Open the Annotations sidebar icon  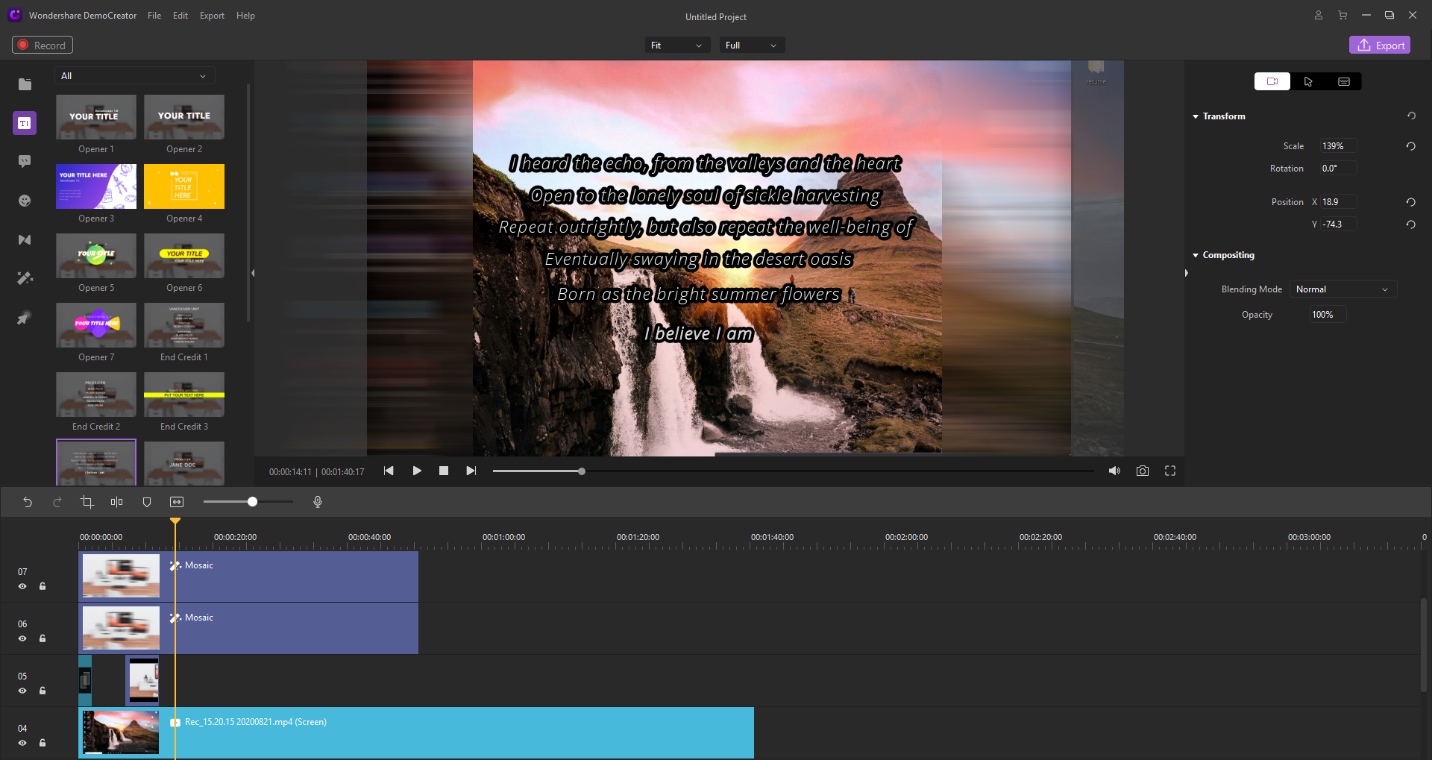[x=25, y=161]
